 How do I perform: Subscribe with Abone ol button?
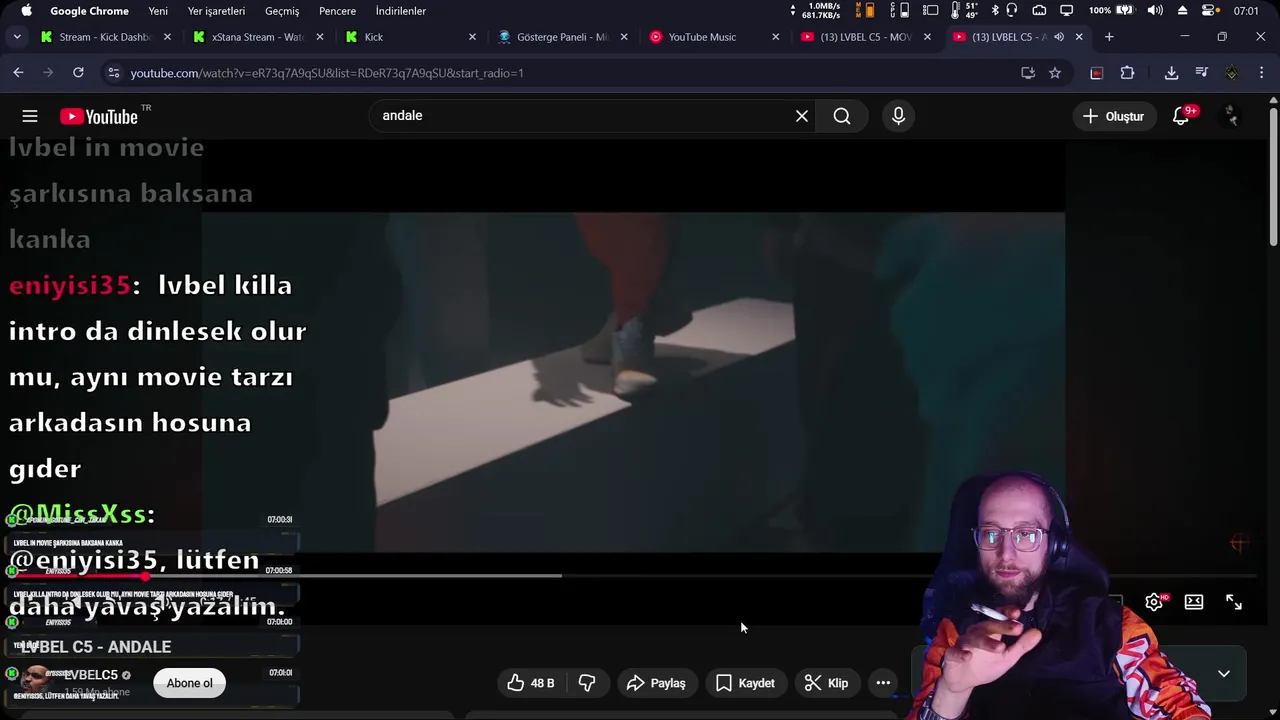pos(189,683)
